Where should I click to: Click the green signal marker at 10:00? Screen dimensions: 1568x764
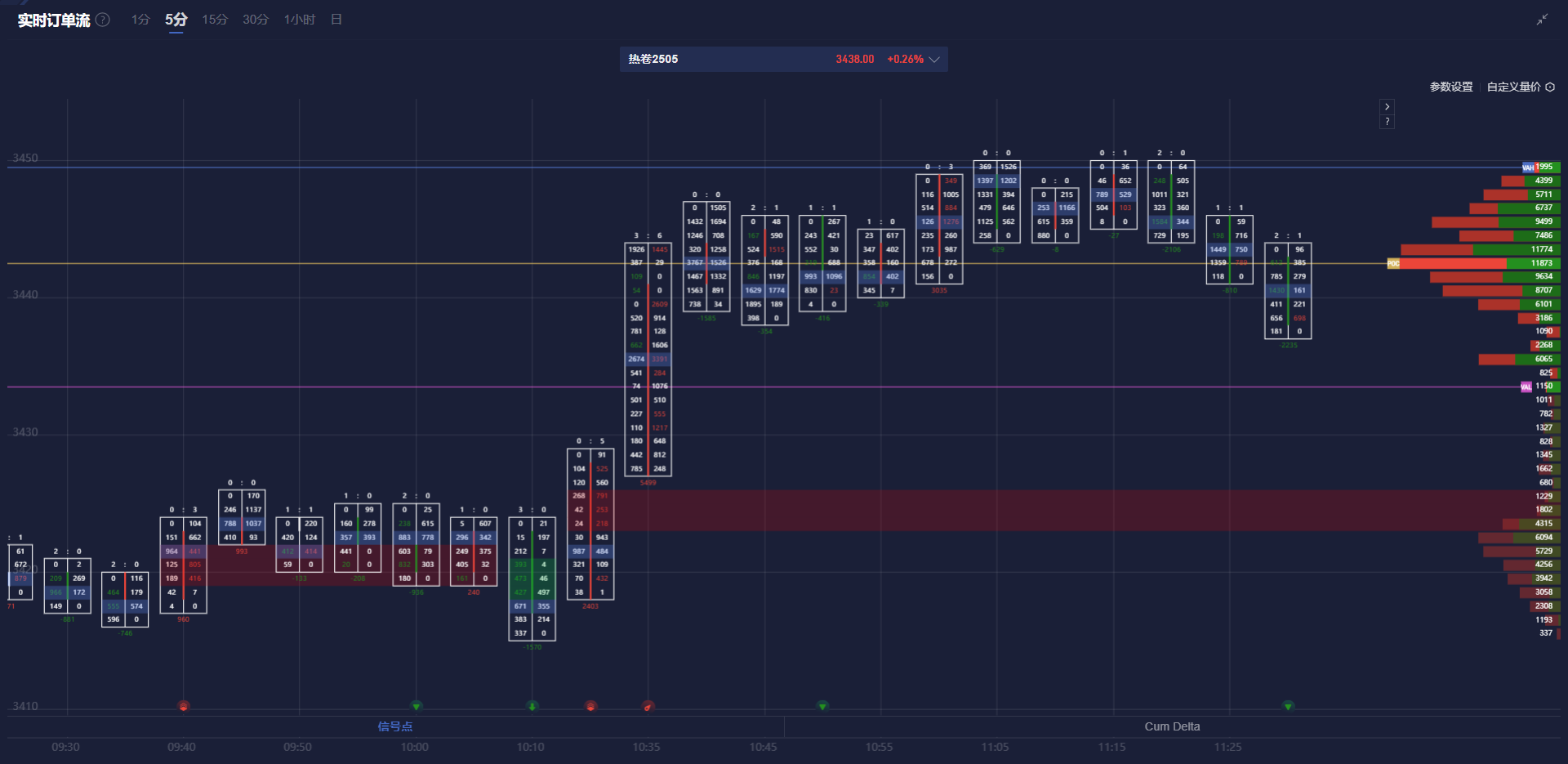coord(416,706)
